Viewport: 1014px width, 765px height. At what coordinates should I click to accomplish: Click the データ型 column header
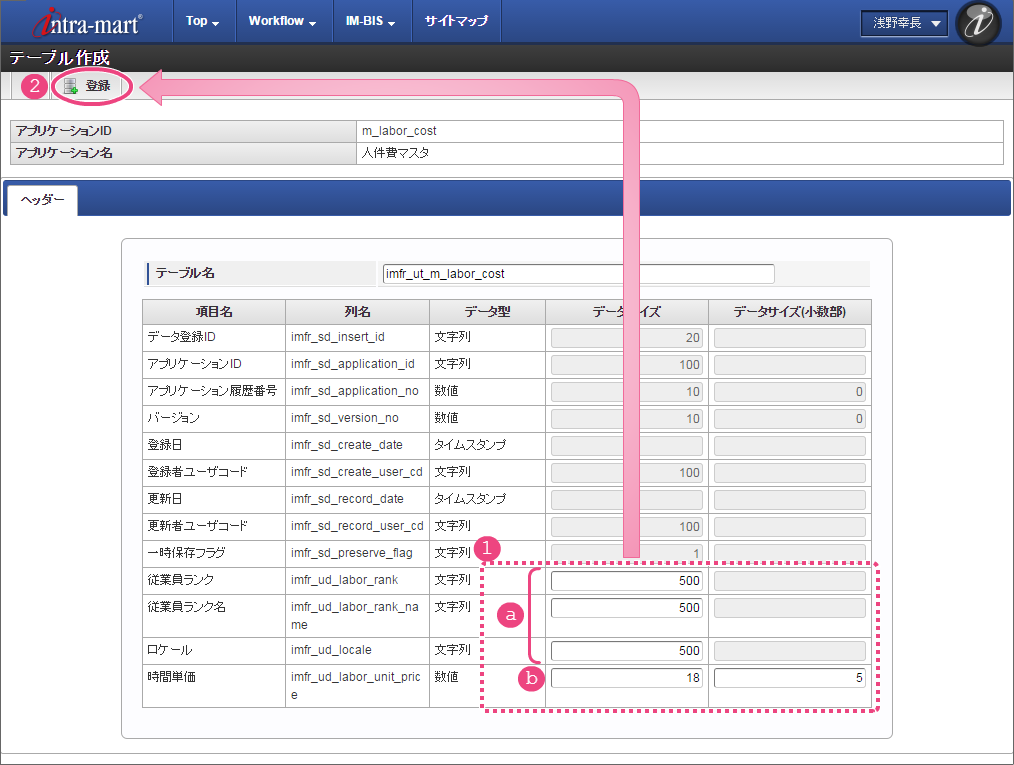[x=488, y=312]
